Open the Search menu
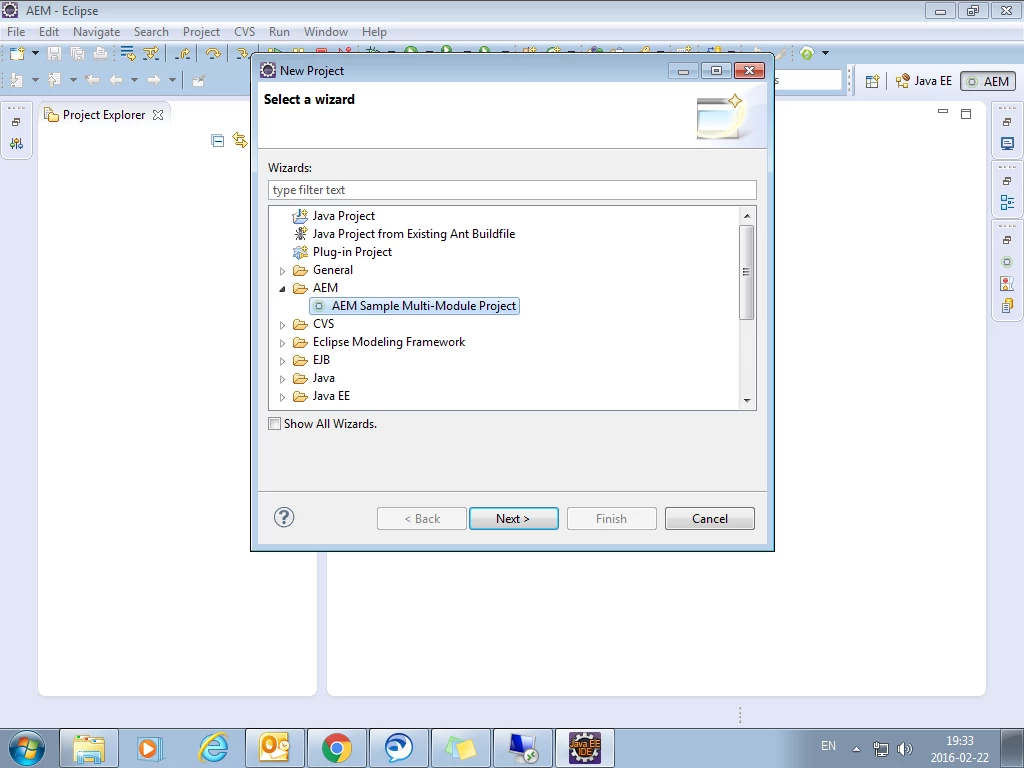 (151, 31)
